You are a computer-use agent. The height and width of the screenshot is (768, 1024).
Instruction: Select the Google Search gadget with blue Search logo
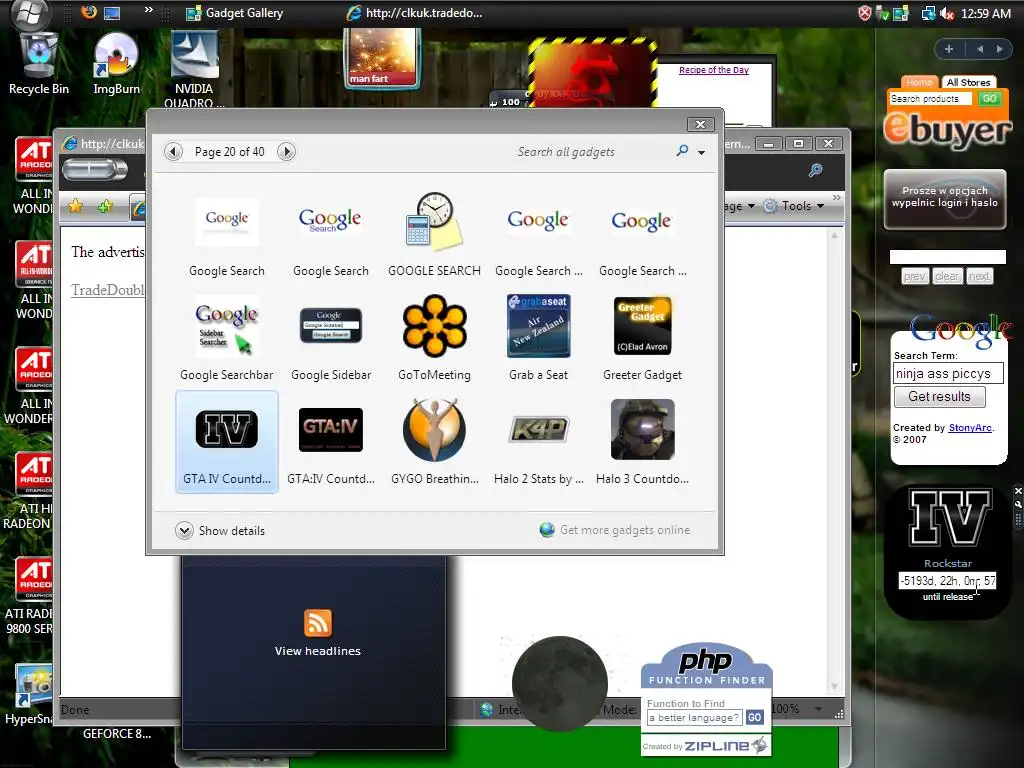[x=330, y=235]
